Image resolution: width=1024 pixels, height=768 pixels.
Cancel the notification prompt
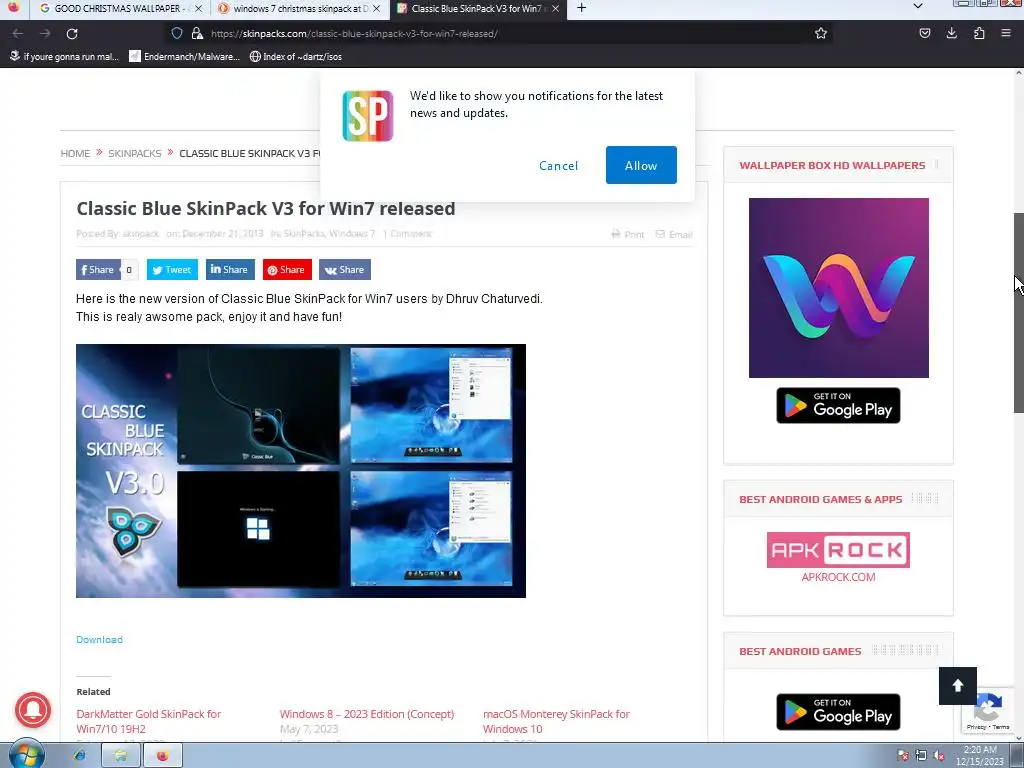pos(558,166)
